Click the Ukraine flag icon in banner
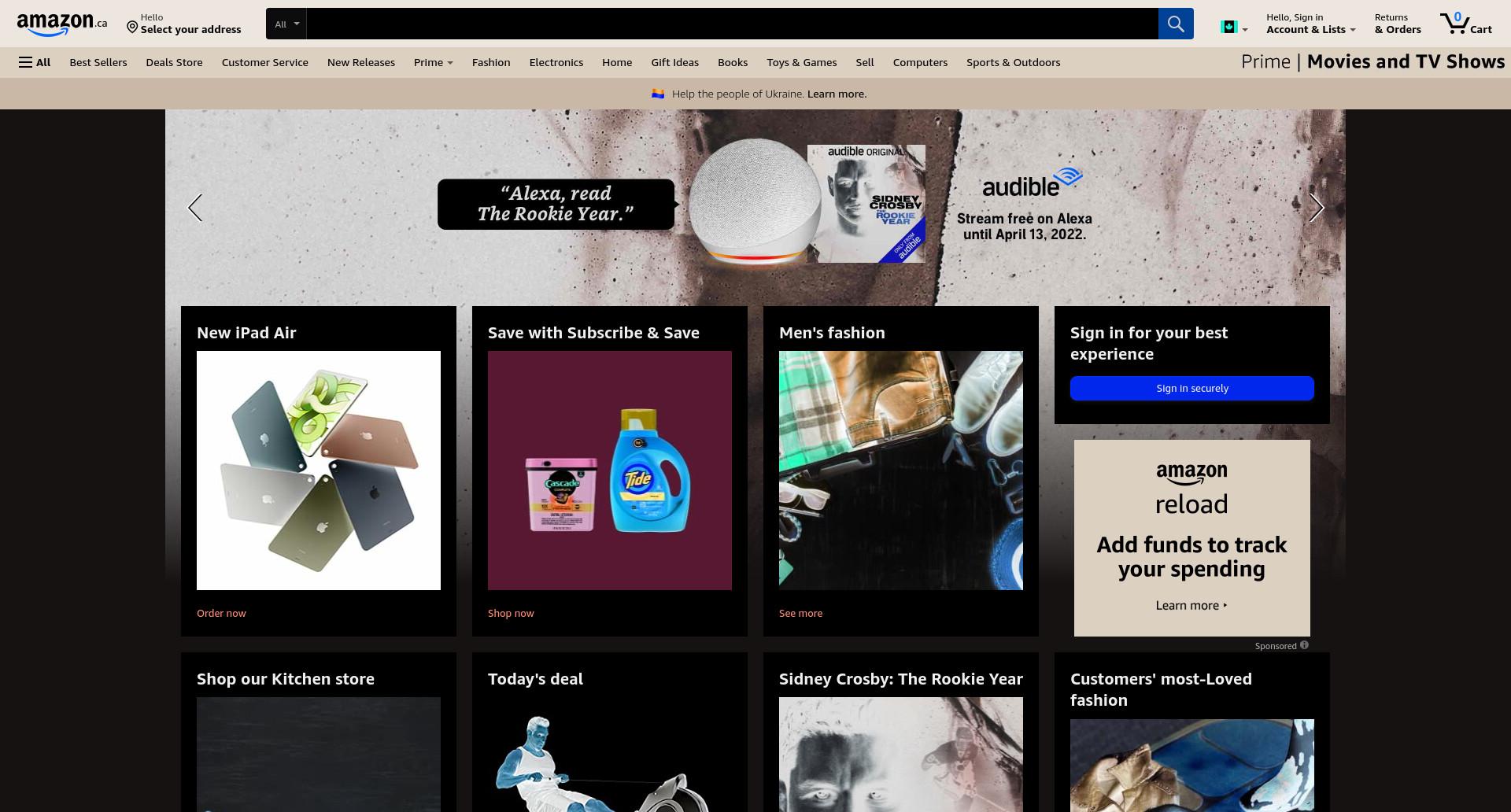This screenshot has width=1511, height=812. pyautogui.click(x=658, y=94)
